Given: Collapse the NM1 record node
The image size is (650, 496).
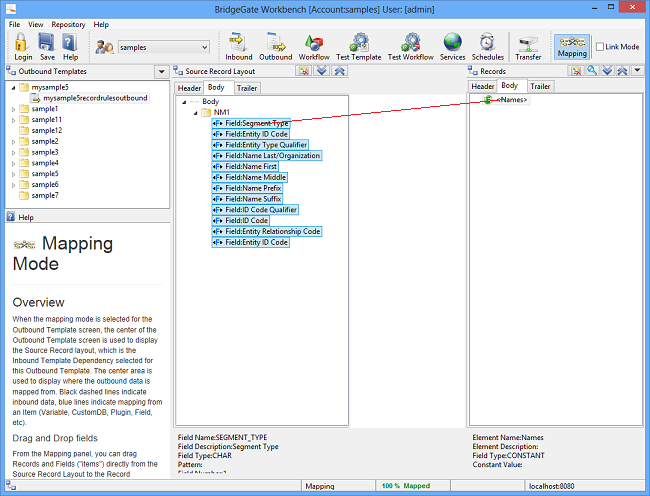Looking at the screenshot, I should (x=196, y=113).
